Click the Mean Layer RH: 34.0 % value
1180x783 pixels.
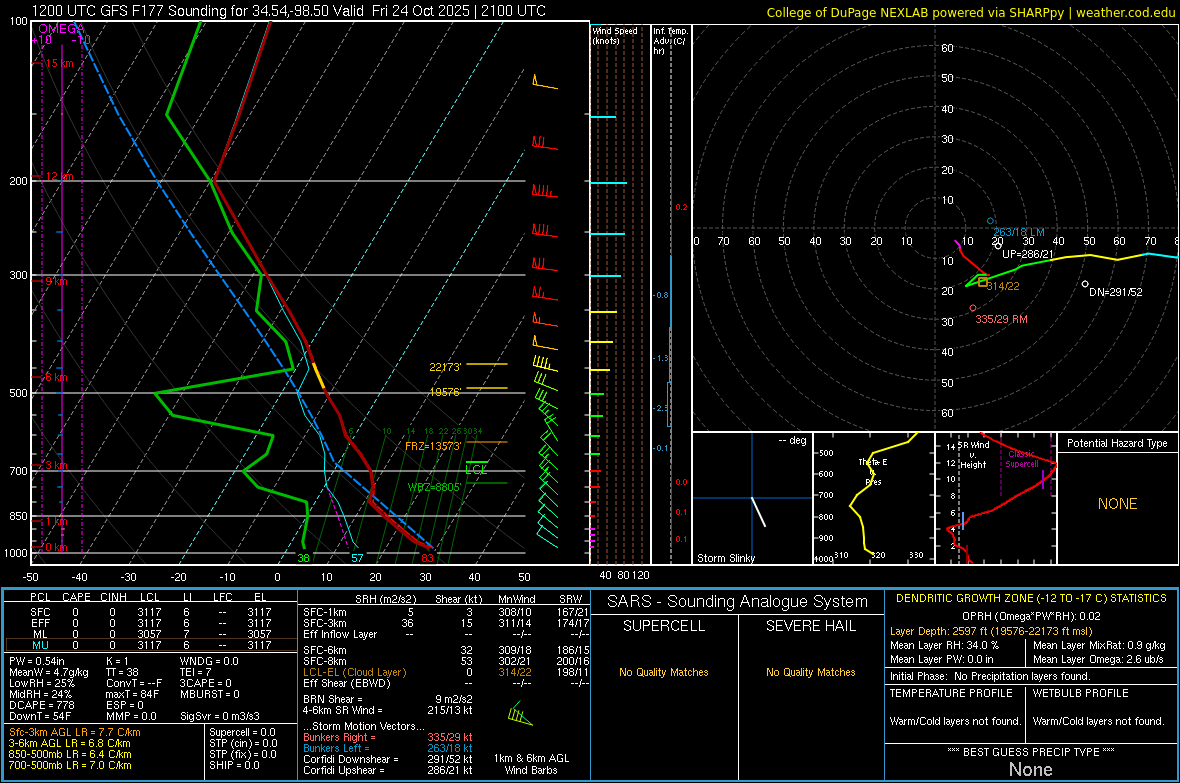tap(944, 645)
